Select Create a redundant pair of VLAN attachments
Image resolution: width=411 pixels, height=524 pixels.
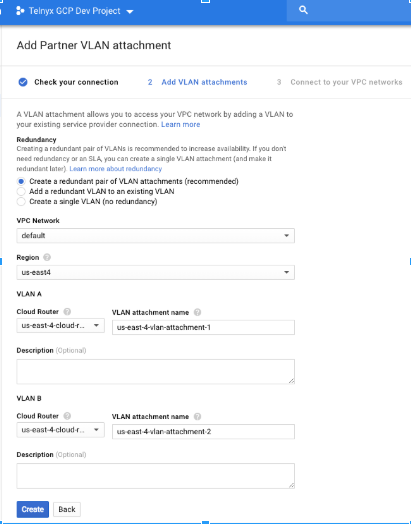click(21, 181)
